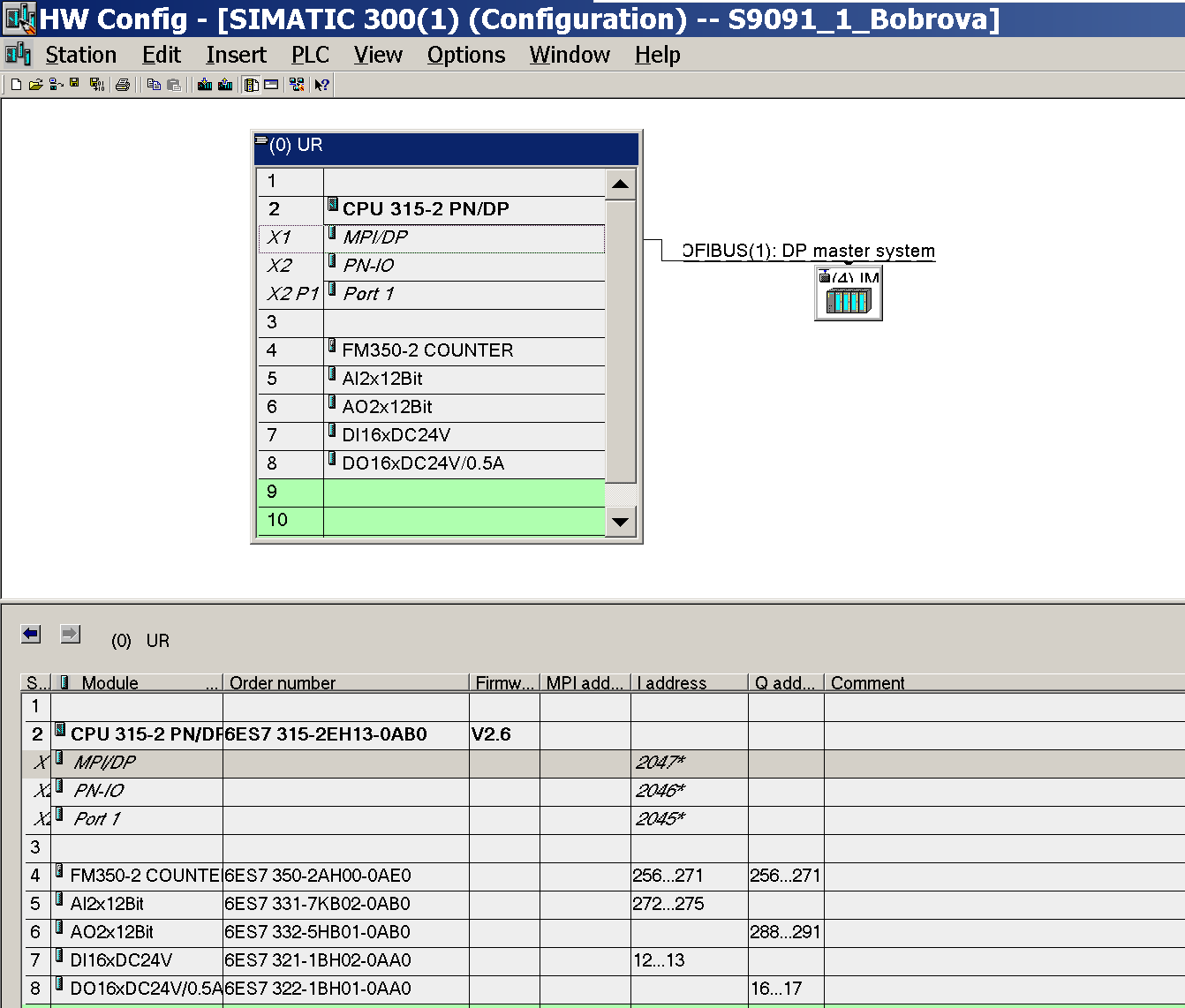Click Q address 288...291 cell
The width and height of the screenshot is (1185, 1008).
[785, 932]
